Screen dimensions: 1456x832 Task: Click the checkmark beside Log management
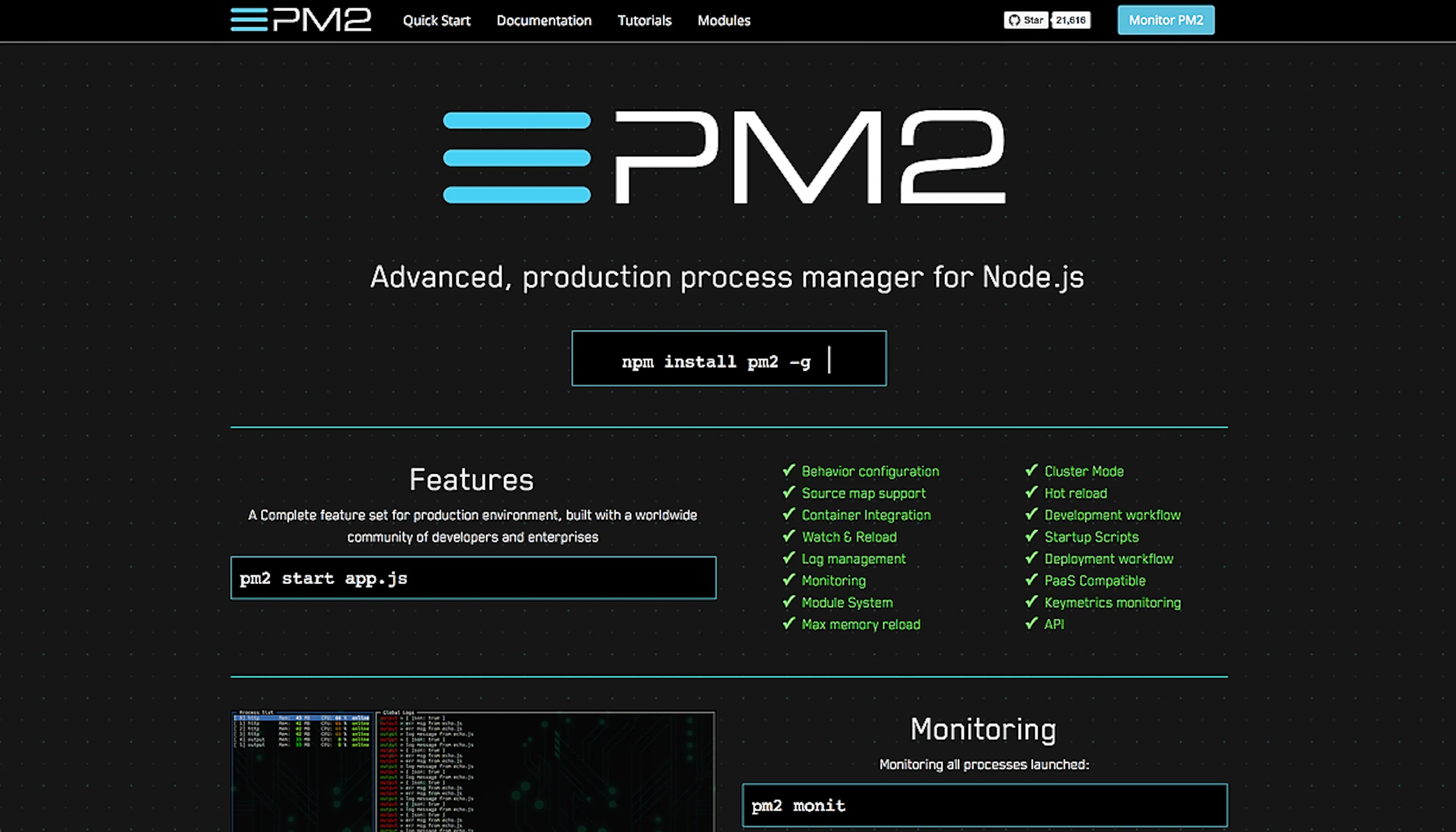click(789, 558)
